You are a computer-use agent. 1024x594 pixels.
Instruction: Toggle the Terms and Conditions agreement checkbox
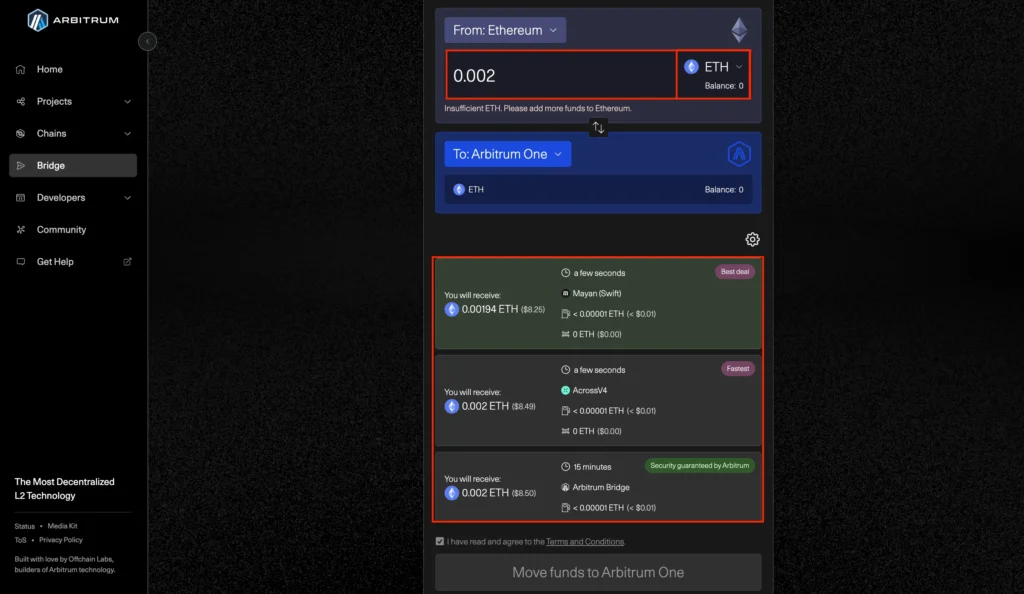pyautogui.click(x=440, y=541)
